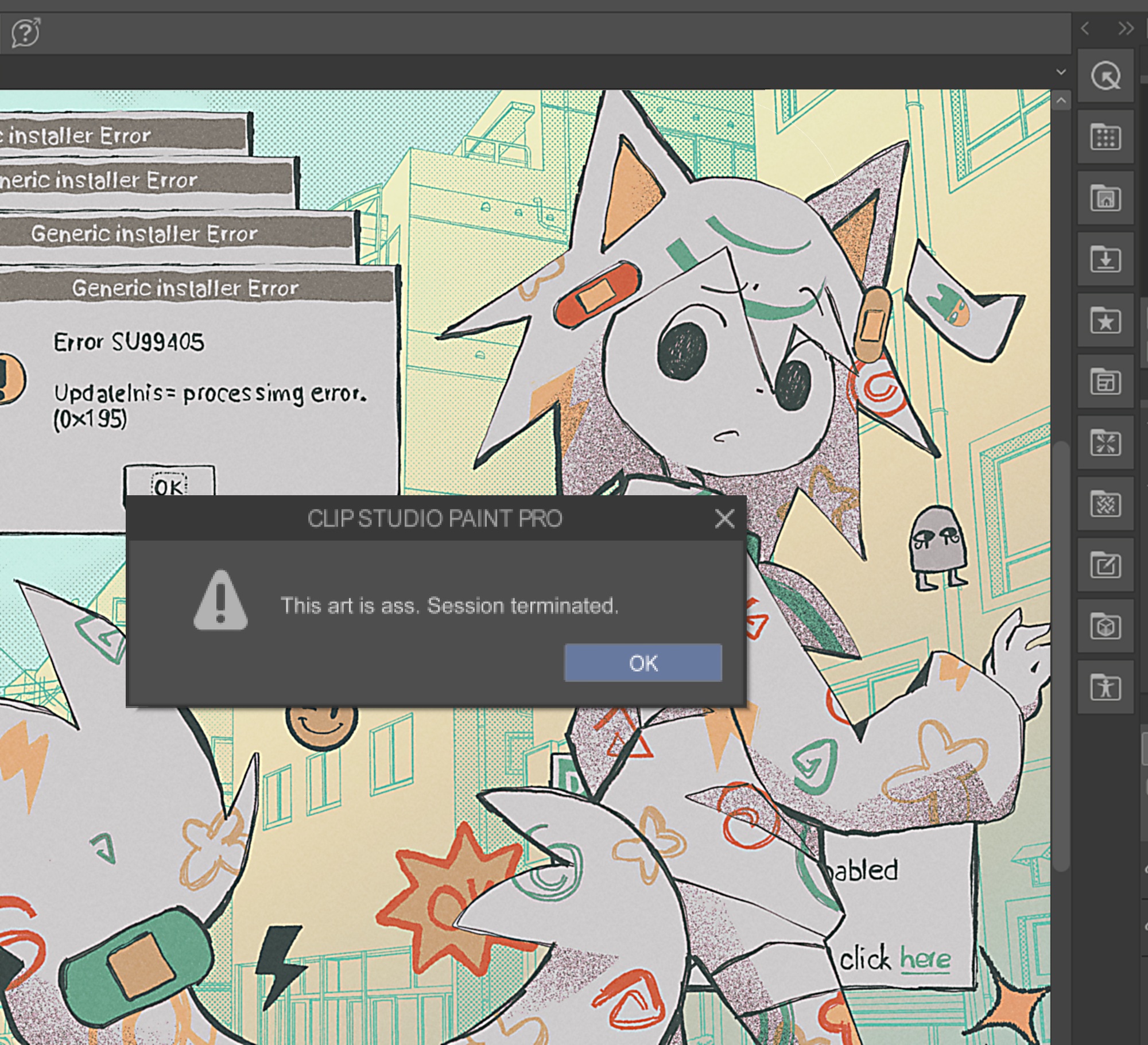Open the Quick Access palette icon

point(1105,76)
